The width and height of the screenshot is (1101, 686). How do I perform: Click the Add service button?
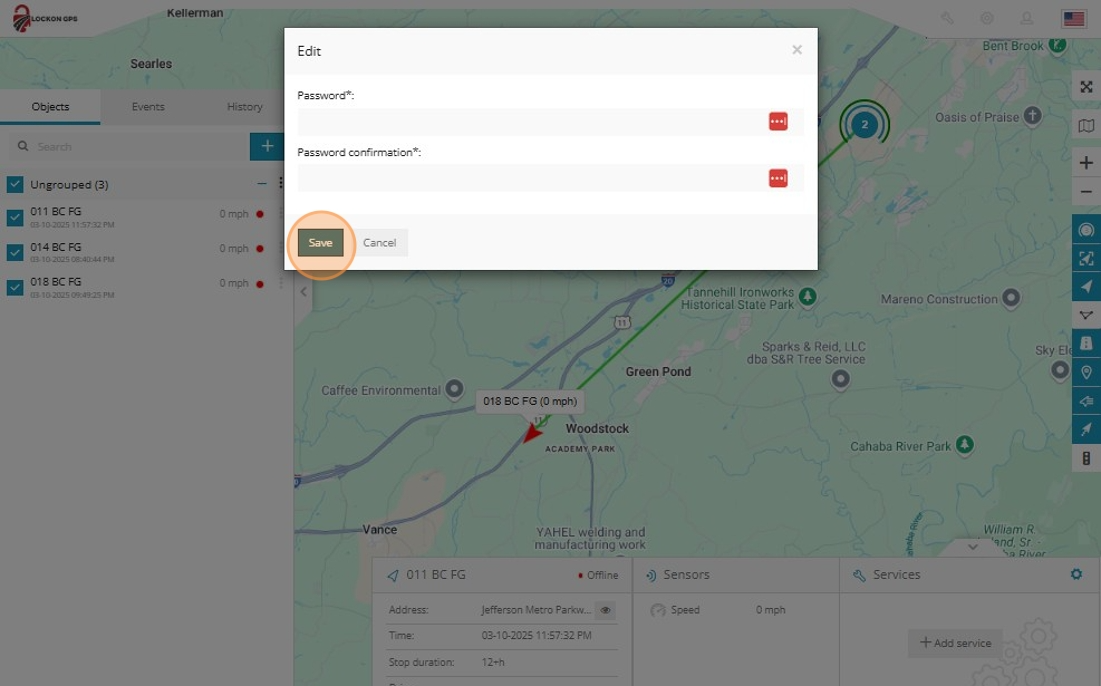[x=955, y=642]
